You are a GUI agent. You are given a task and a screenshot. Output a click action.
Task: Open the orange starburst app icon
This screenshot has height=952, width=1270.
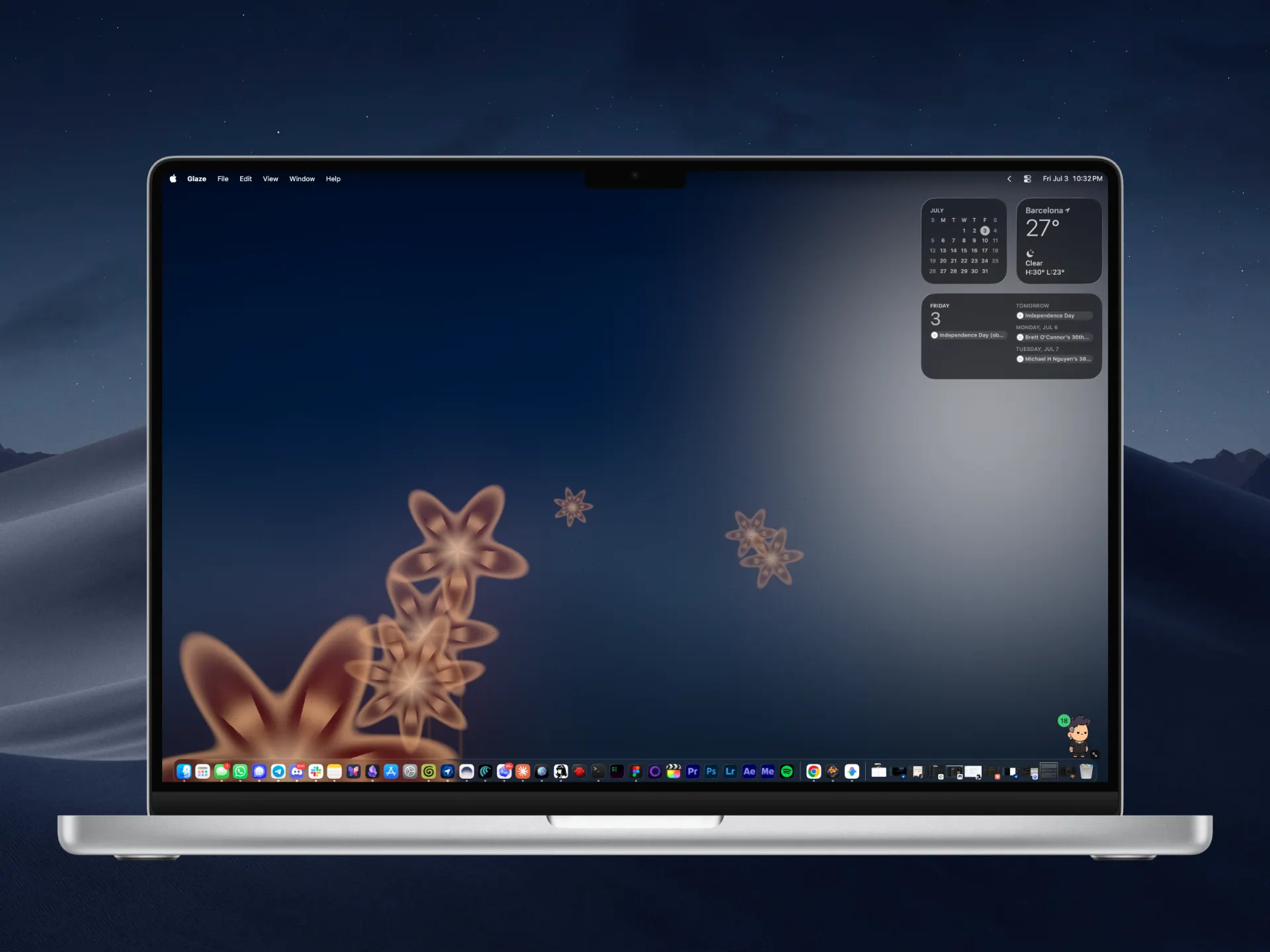[523, 772]
